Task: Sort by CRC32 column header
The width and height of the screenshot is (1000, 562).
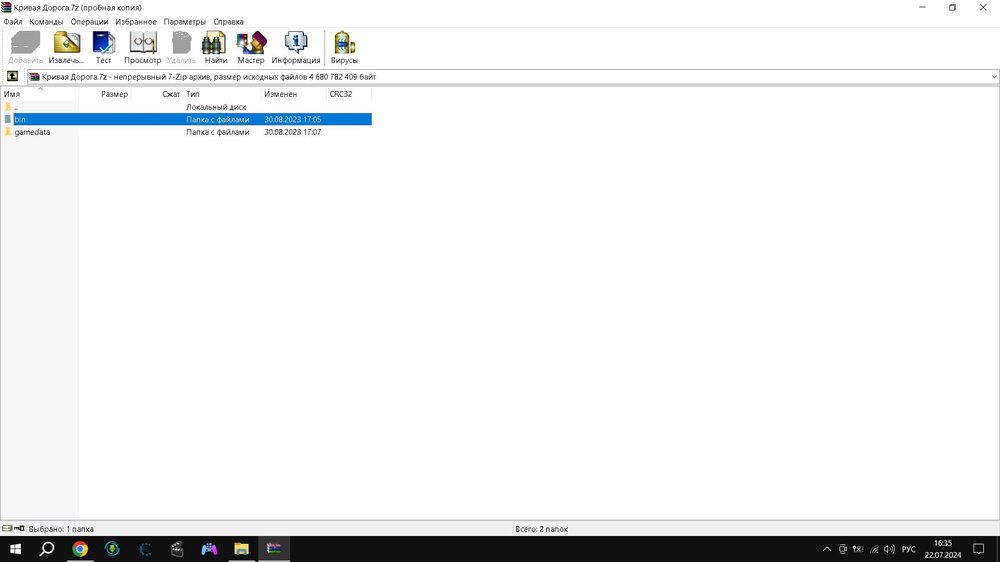Action: point(349,94)
